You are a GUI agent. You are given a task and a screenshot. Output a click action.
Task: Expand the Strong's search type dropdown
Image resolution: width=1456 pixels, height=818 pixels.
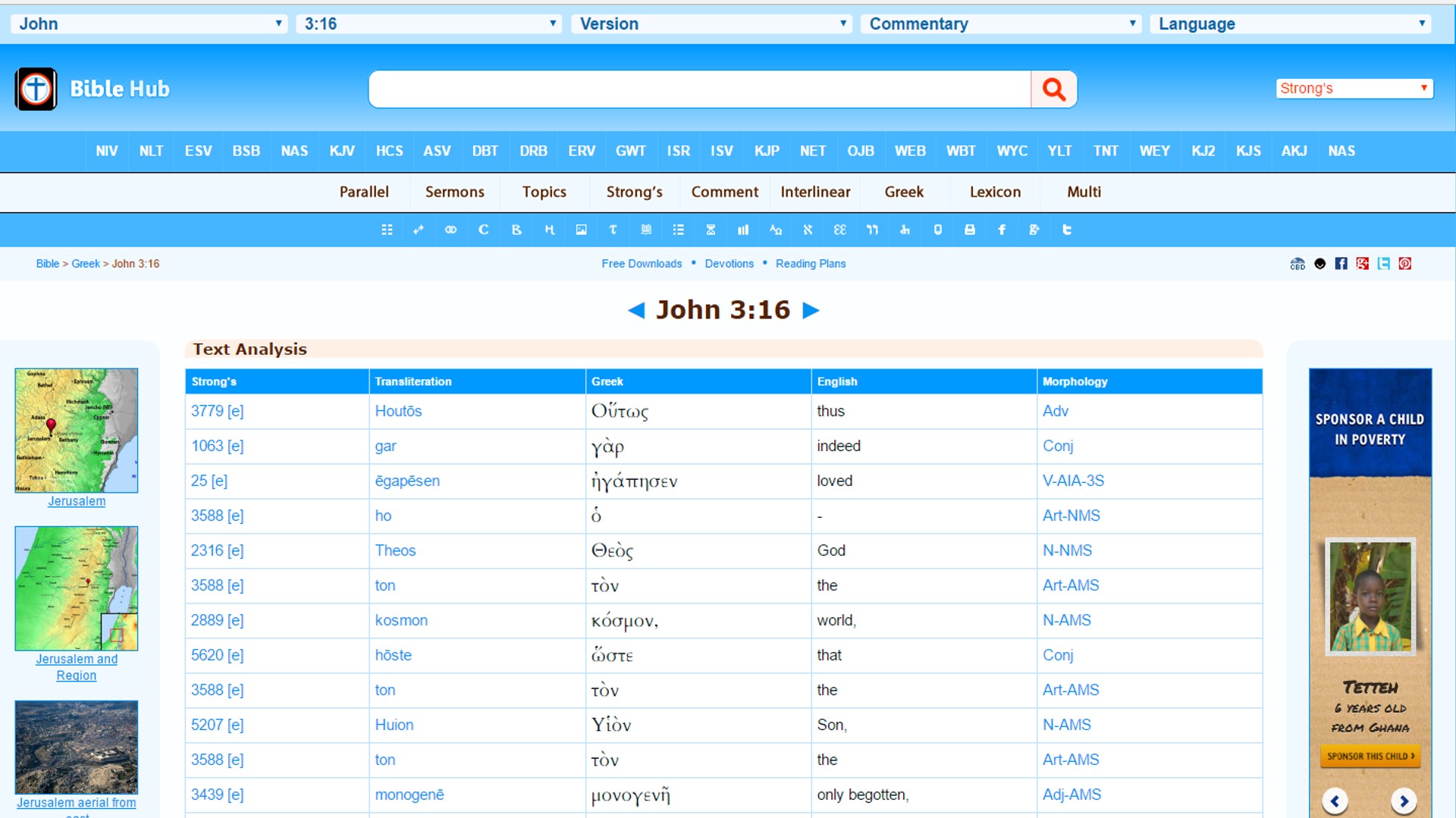click(1354, 89)
